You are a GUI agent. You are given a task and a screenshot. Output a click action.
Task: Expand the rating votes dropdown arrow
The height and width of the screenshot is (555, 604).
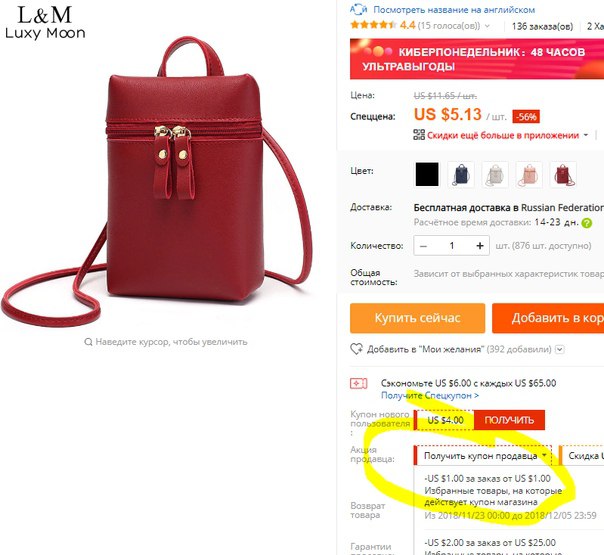pyautogui.click(x=487, y=26)
